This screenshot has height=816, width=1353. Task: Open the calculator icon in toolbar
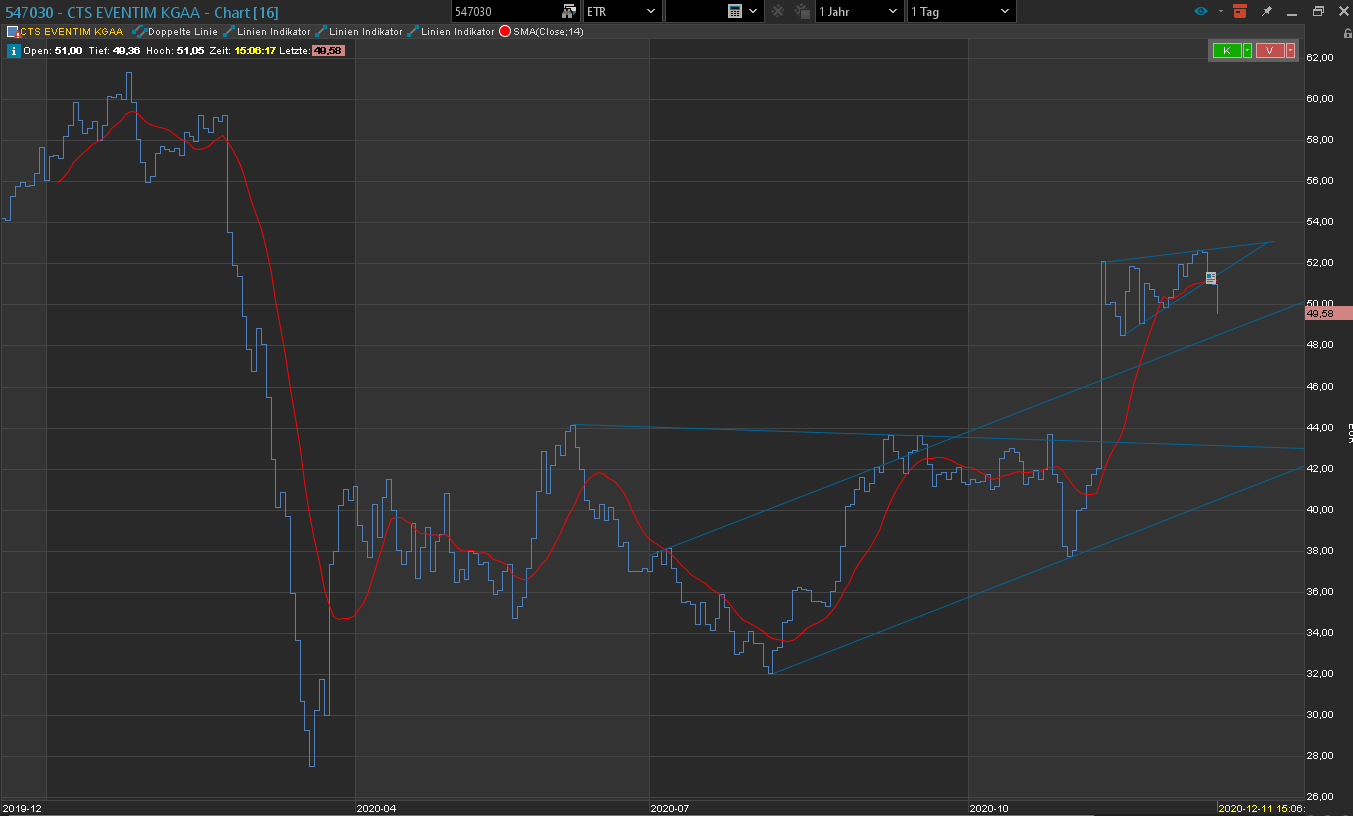pos(735,11)
